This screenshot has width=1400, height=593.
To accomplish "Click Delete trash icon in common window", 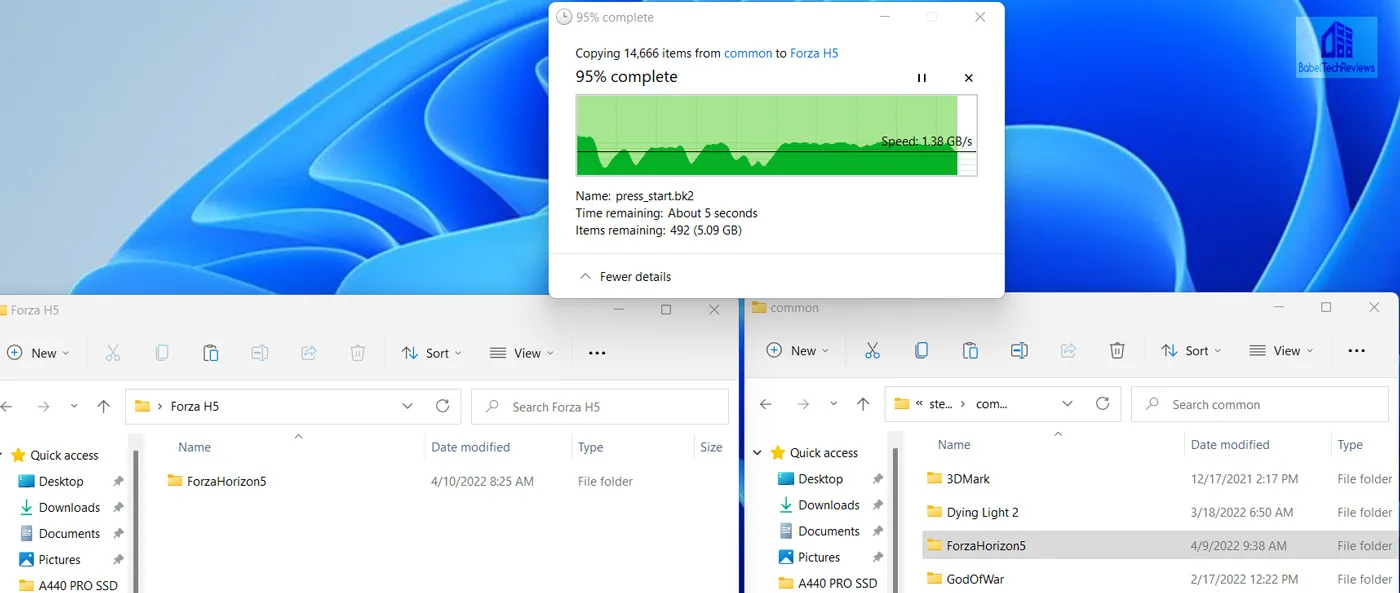I will (x=1117, y=351).
